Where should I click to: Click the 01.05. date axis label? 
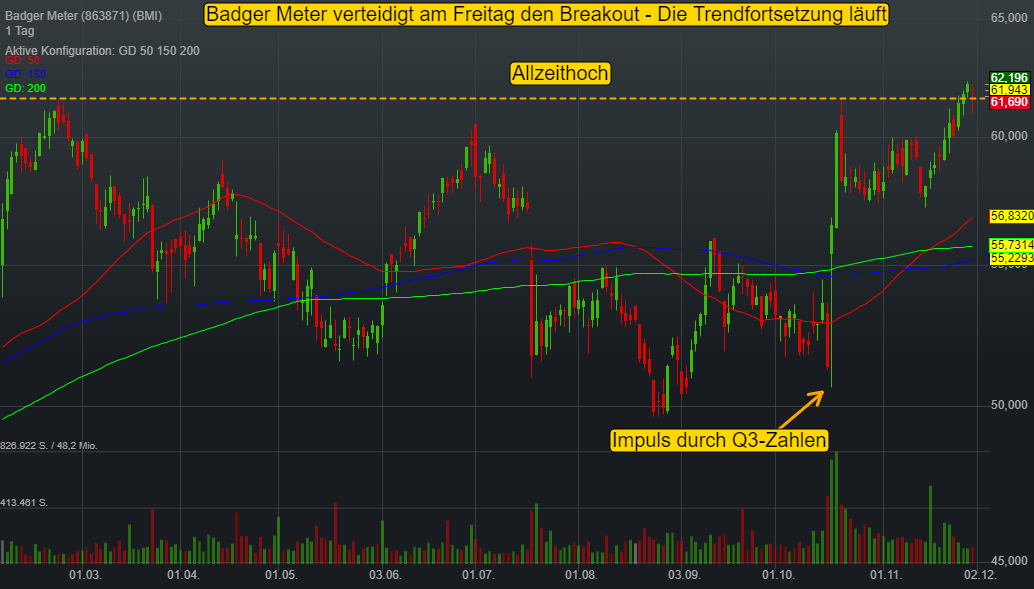point(282,575)
